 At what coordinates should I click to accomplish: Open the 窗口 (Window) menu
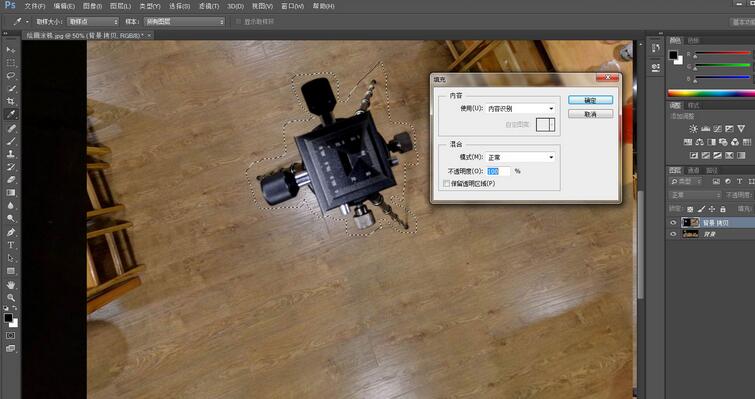pyautogui.click(x=292, y=6)
